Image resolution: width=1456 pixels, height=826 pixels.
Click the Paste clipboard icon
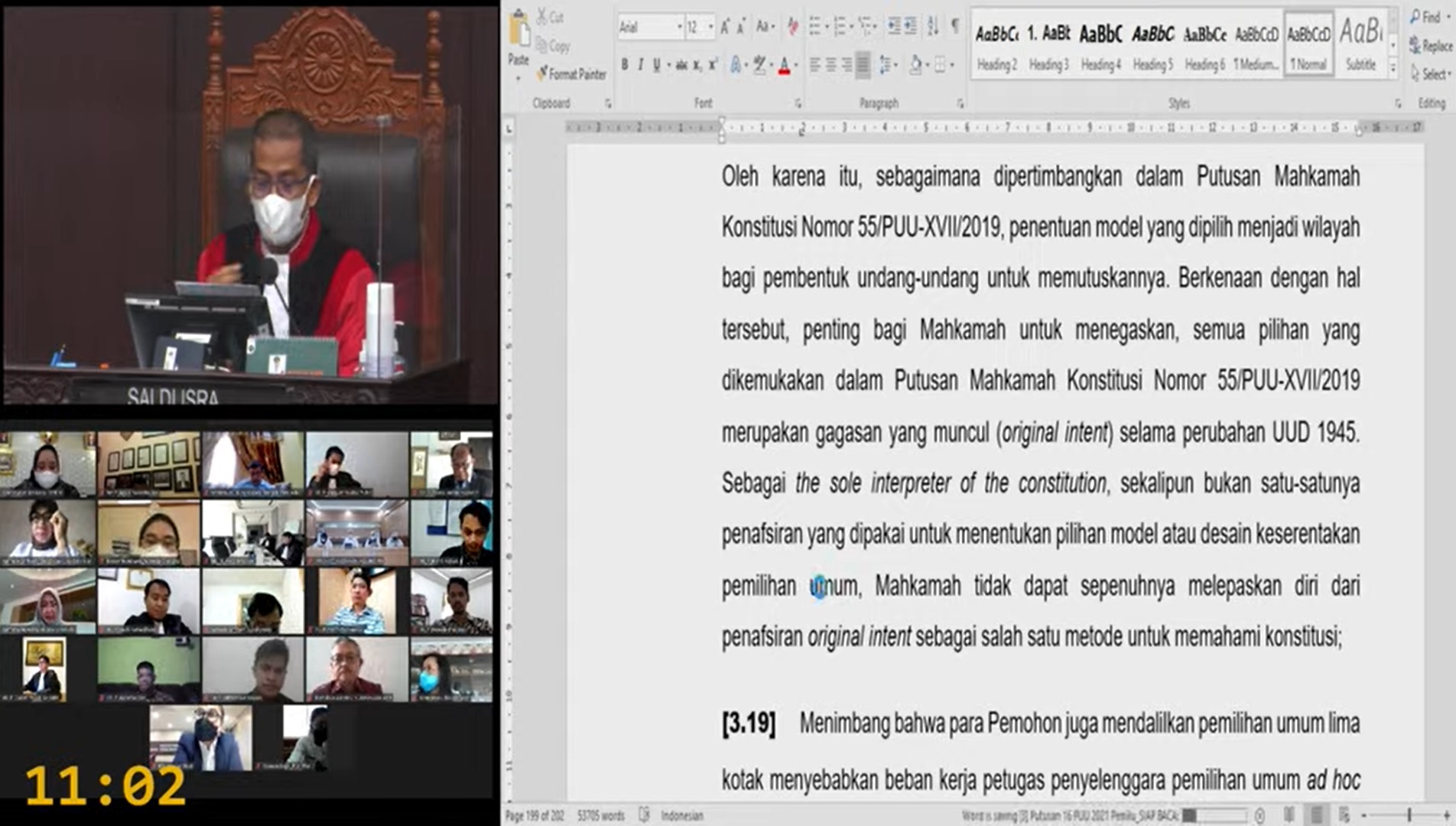(519, 32)
